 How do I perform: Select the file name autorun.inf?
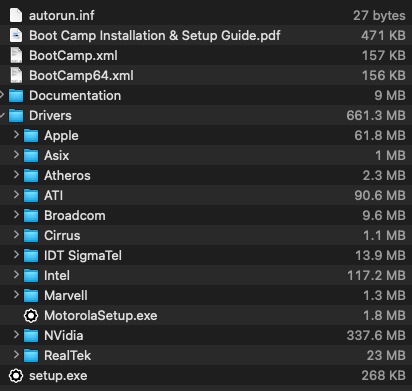tap(62, 15)
